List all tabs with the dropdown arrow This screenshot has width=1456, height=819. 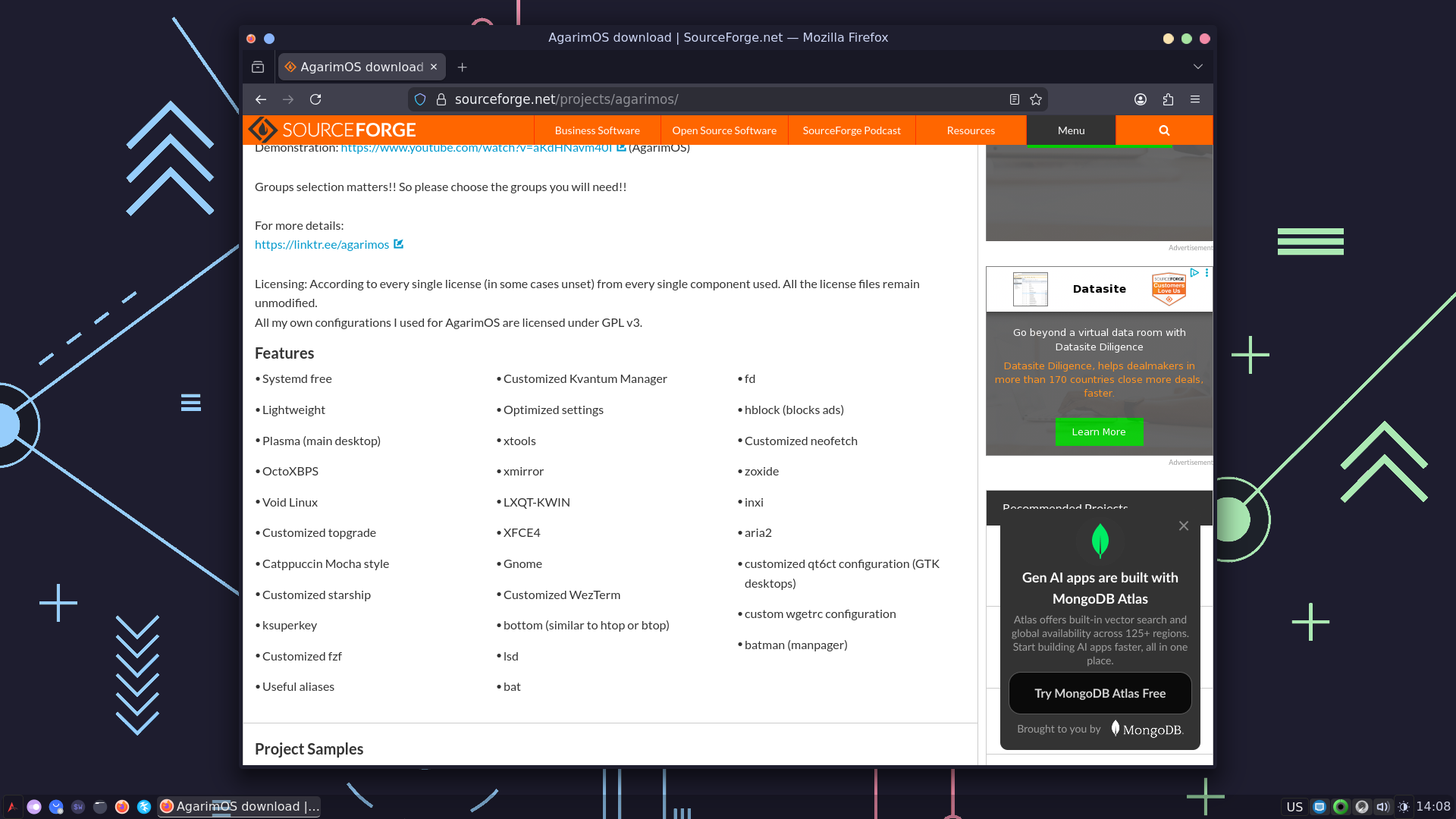tap(1198, 67)
